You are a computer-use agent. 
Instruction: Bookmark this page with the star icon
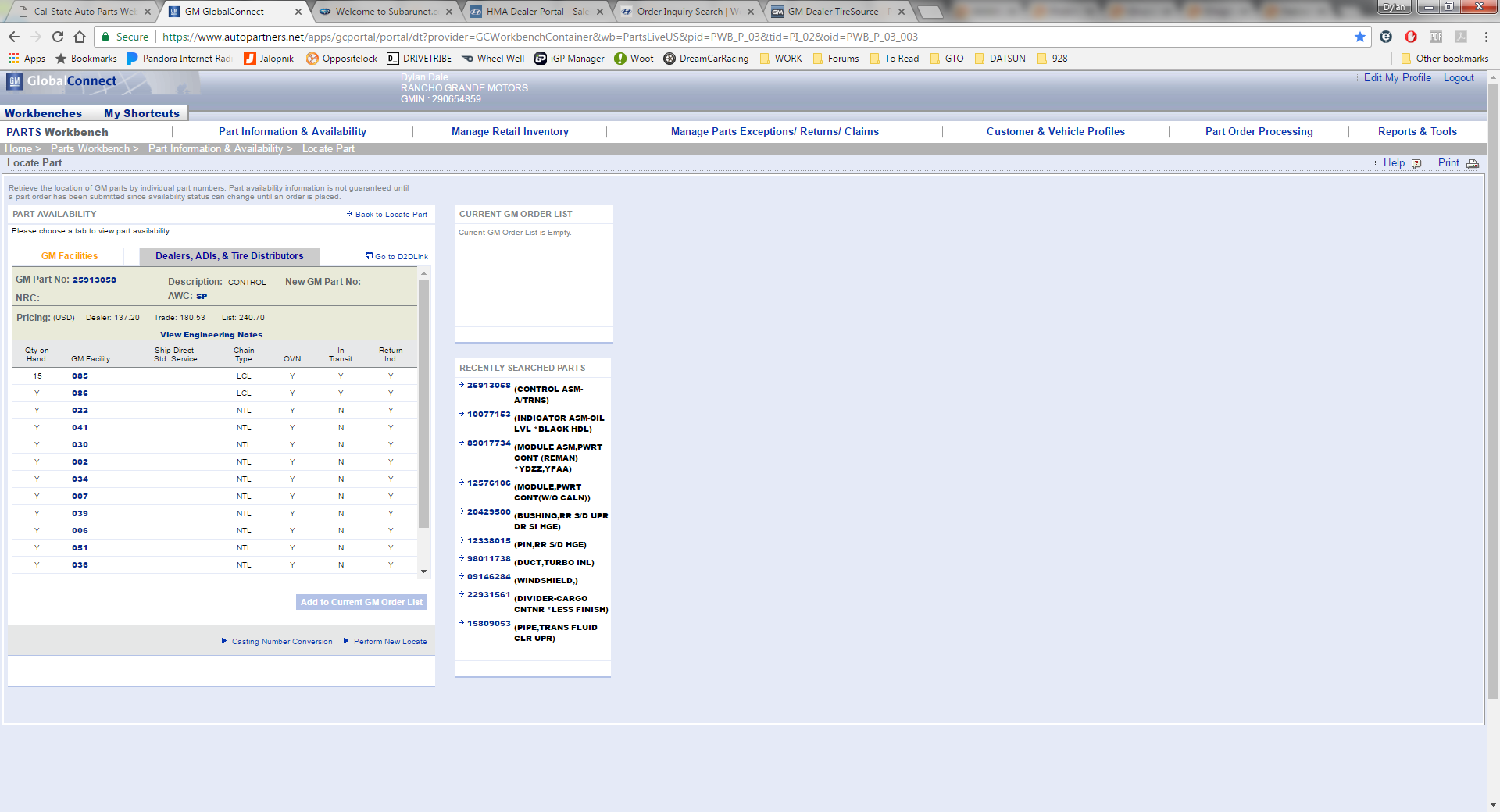tap(1360, 37)
